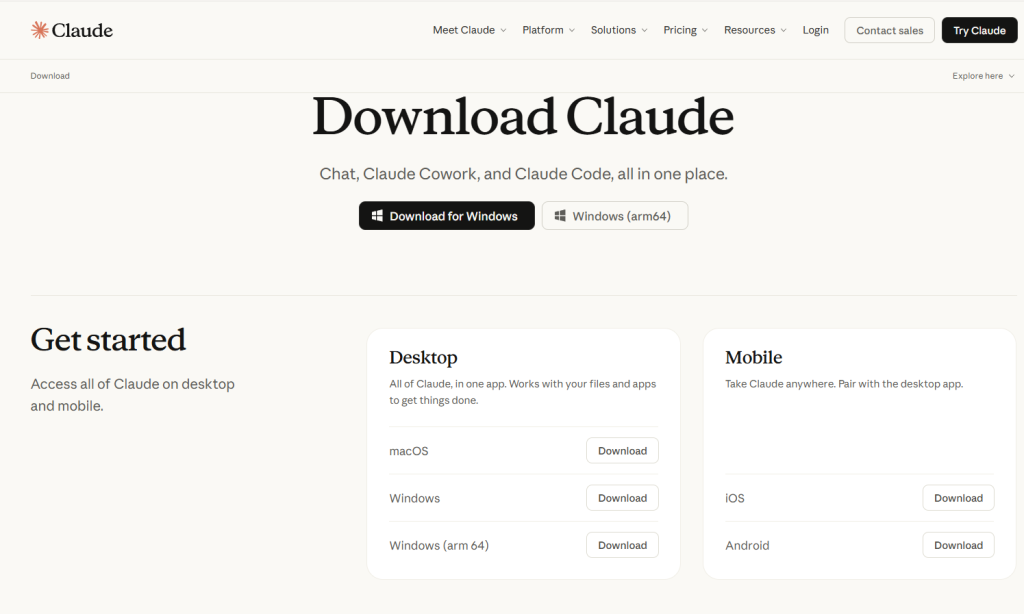Download the macOS desktop app
Screen dimensions: 1024x614
[x=622, y=451]
